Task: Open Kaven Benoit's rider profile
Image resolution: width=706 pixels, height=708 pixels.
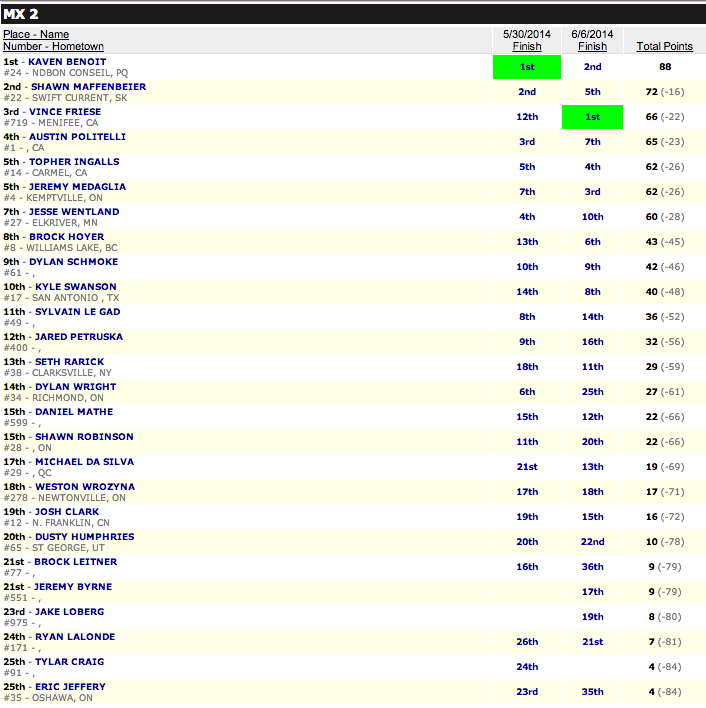Action: (x=67, y=62)
